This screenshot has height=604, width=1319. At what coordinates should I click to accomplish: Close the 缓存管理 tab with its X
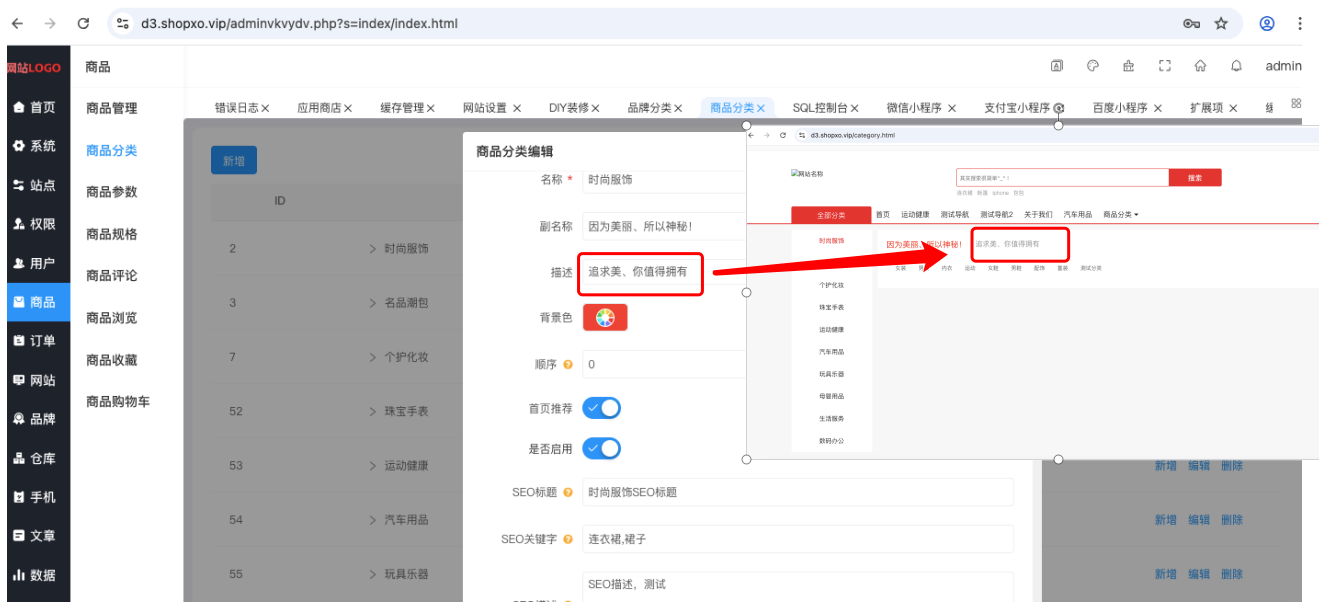(431, 108)
